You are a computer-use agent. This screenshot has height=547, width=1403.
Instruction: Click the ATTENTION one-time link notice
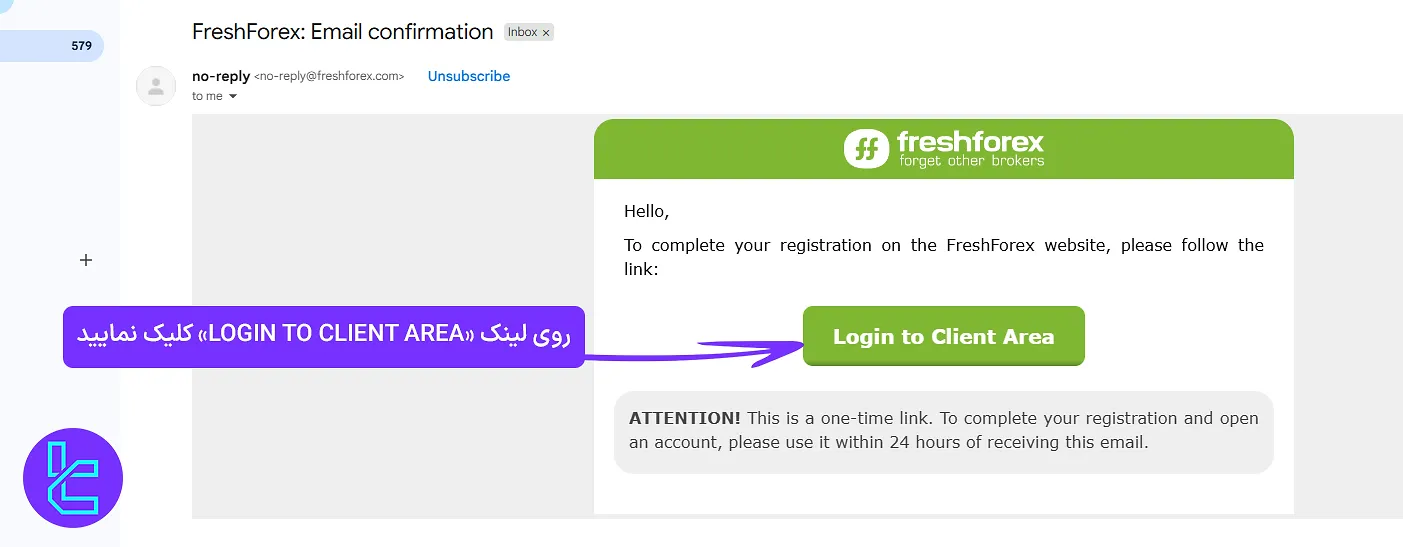tap(943, 431)
